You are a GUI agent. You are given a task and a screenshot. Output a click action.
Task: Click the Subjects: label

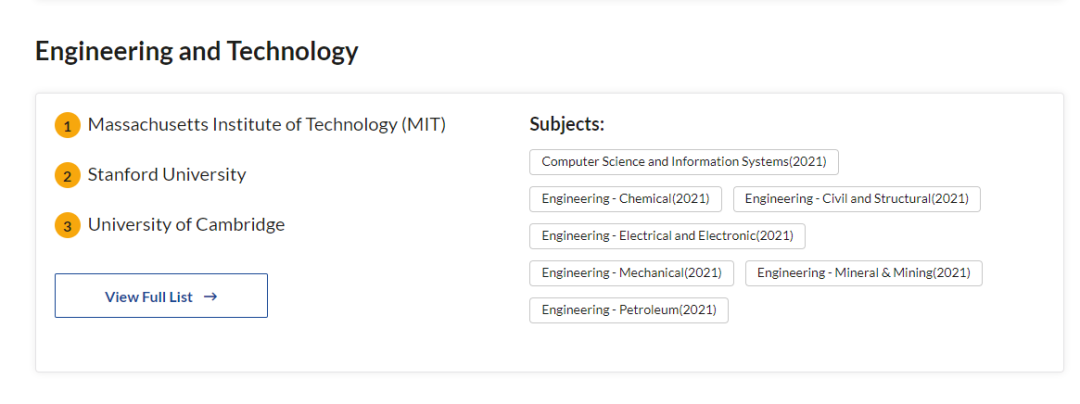[567, 125]
